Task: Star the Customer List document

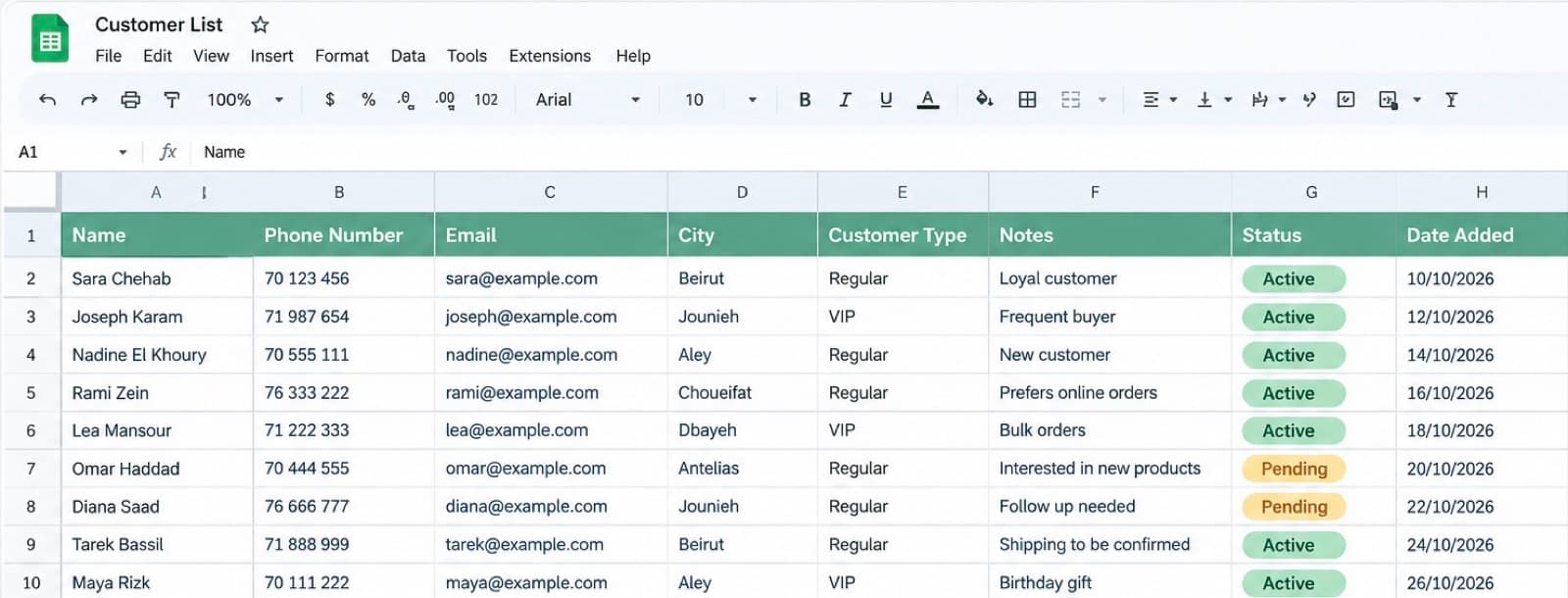Action: [x=260, y=25]
